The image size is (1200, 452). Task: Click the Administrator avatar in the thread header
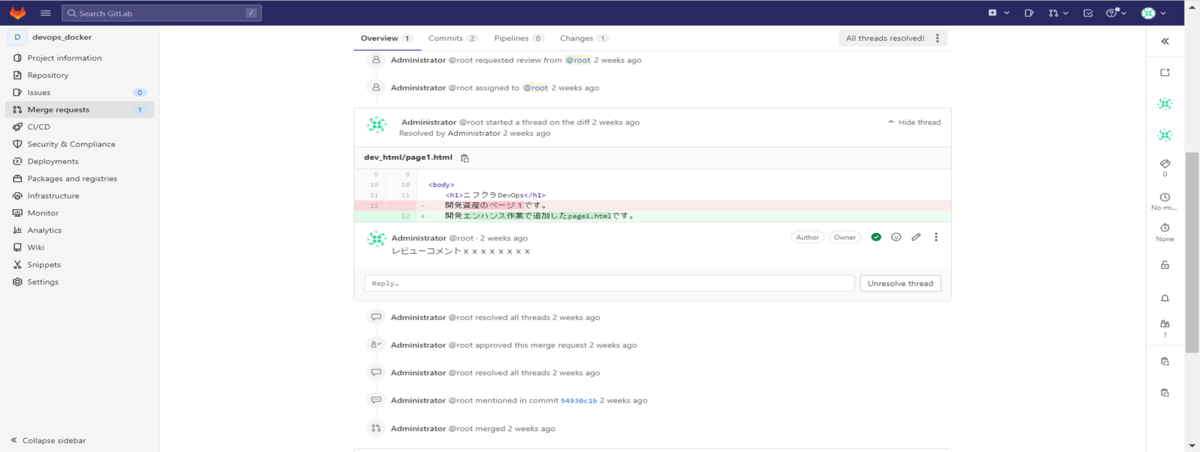(377, 125)
